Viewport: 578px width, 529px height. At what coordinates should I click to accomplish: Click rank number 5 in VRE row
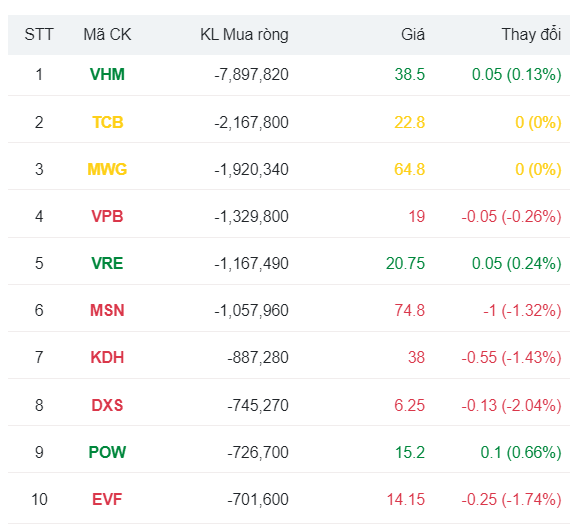tap(39, 264)
